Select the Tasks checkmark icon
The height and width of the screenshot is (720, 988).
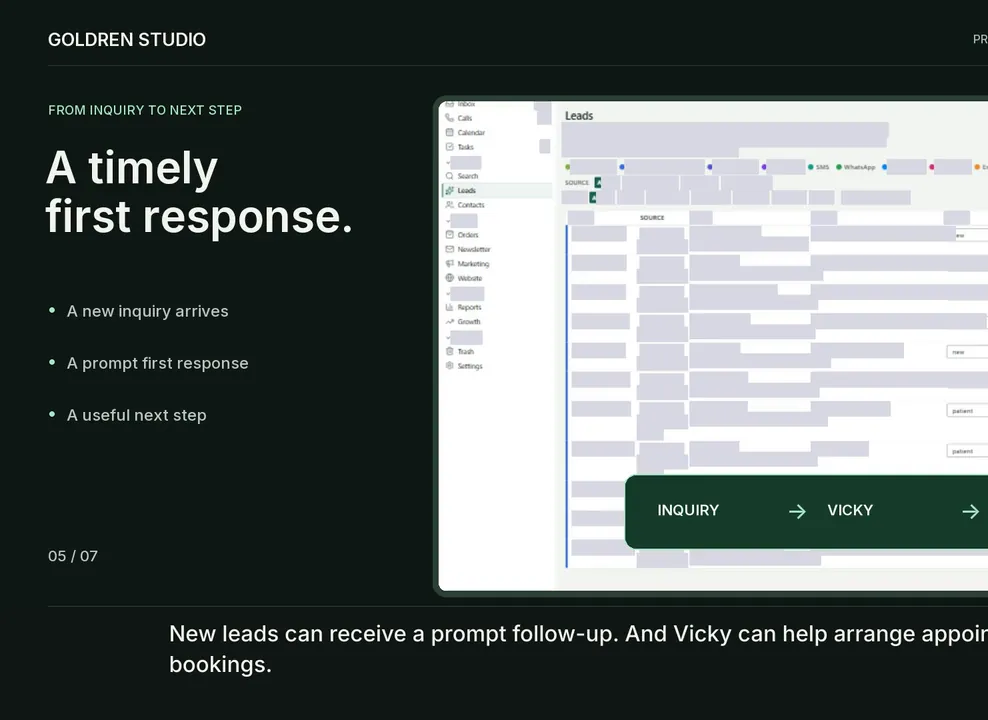coord(449,147)
